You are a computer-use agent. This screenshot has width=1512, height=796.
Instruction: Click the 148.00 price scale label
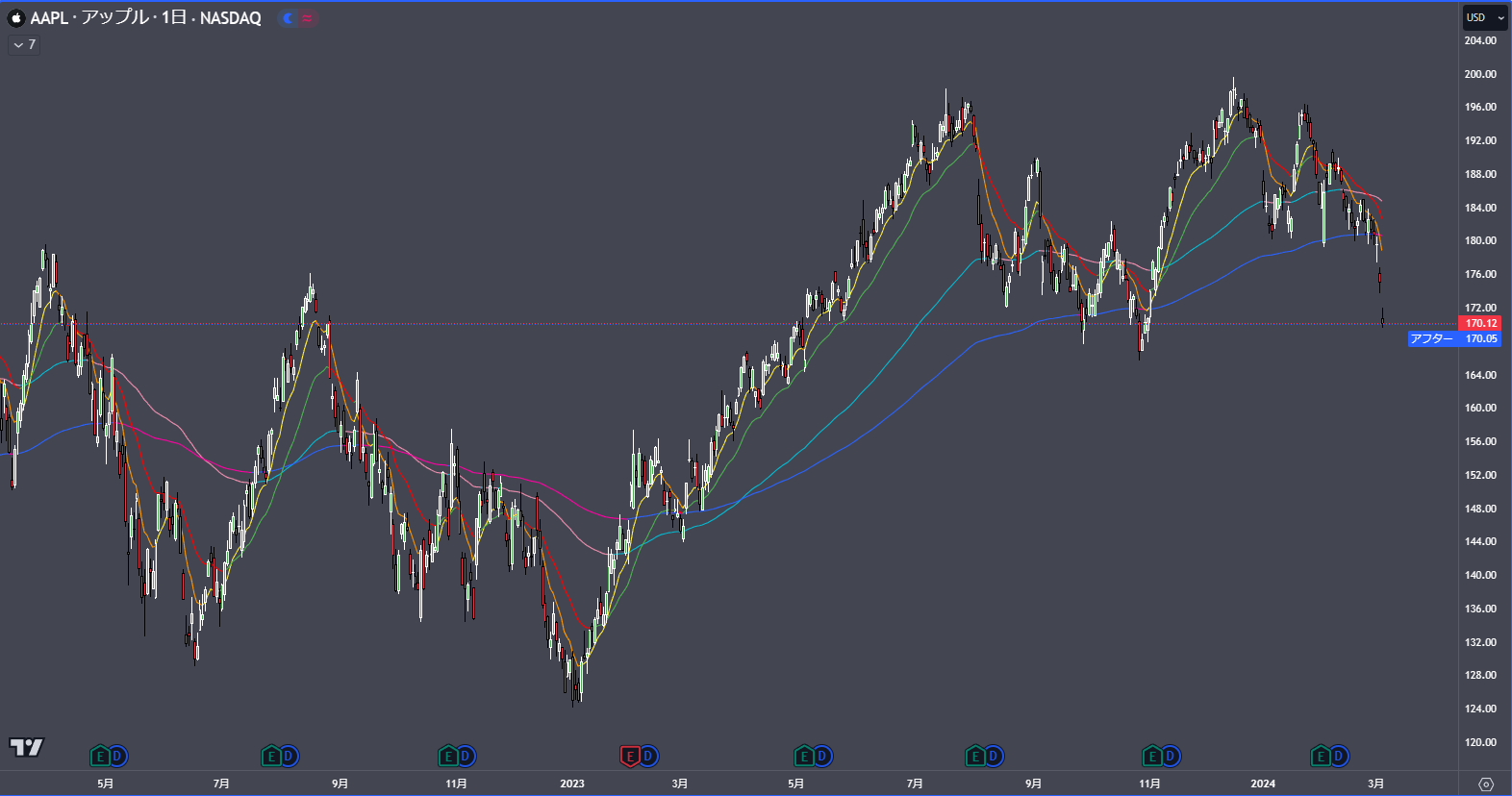point(1480,509)
